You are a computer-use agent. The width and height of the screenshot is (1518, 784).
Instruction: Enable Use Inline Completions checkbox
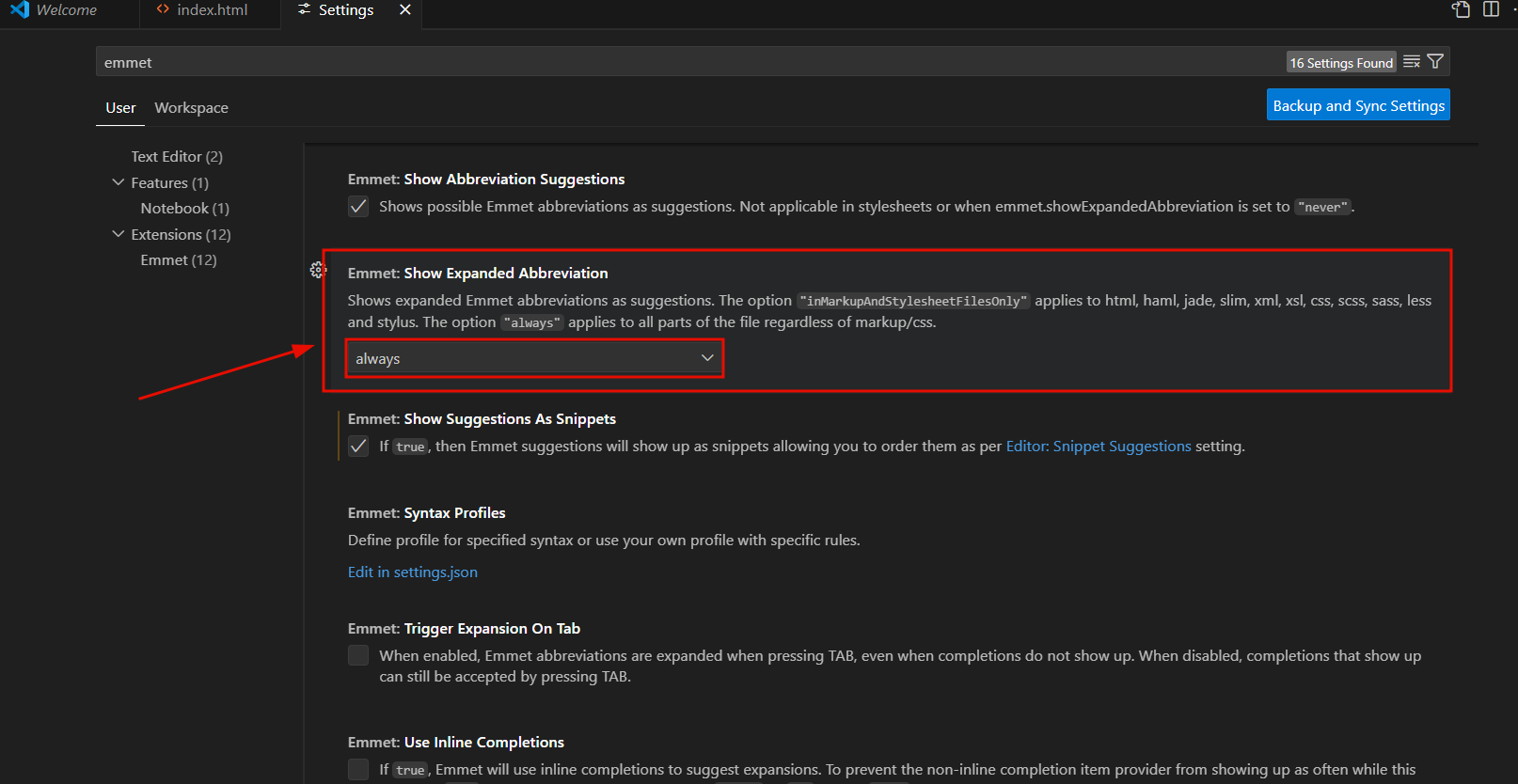point(358,769)
